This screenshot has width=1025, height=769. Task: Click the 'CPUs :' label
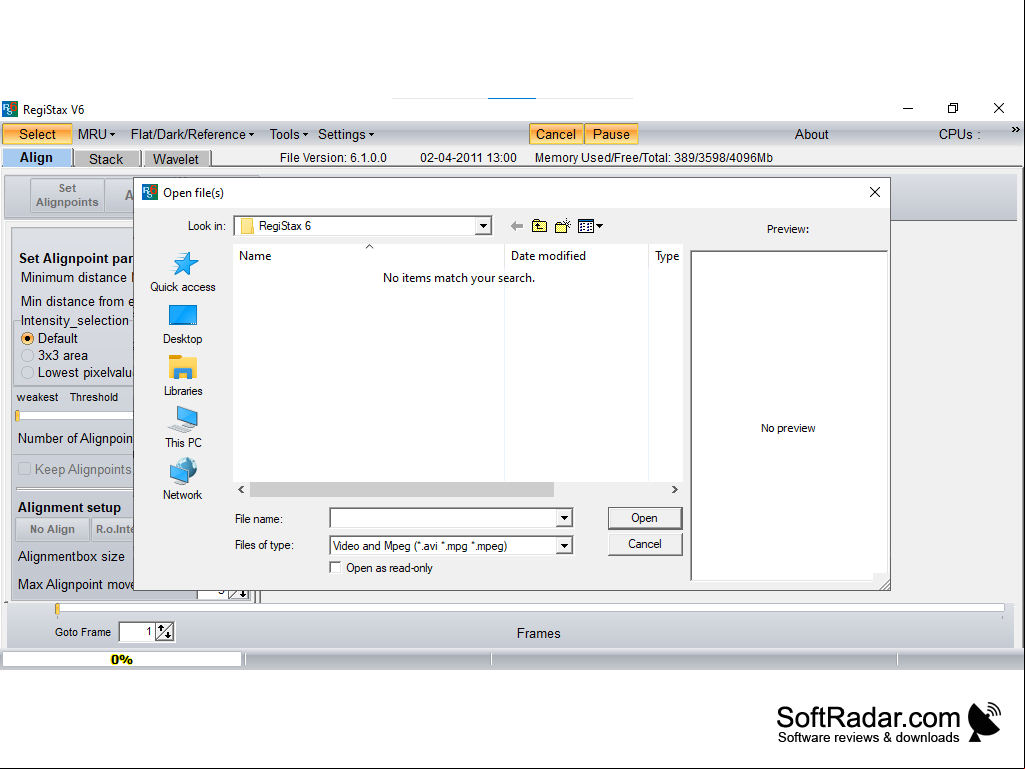click(x=960, y=135)
